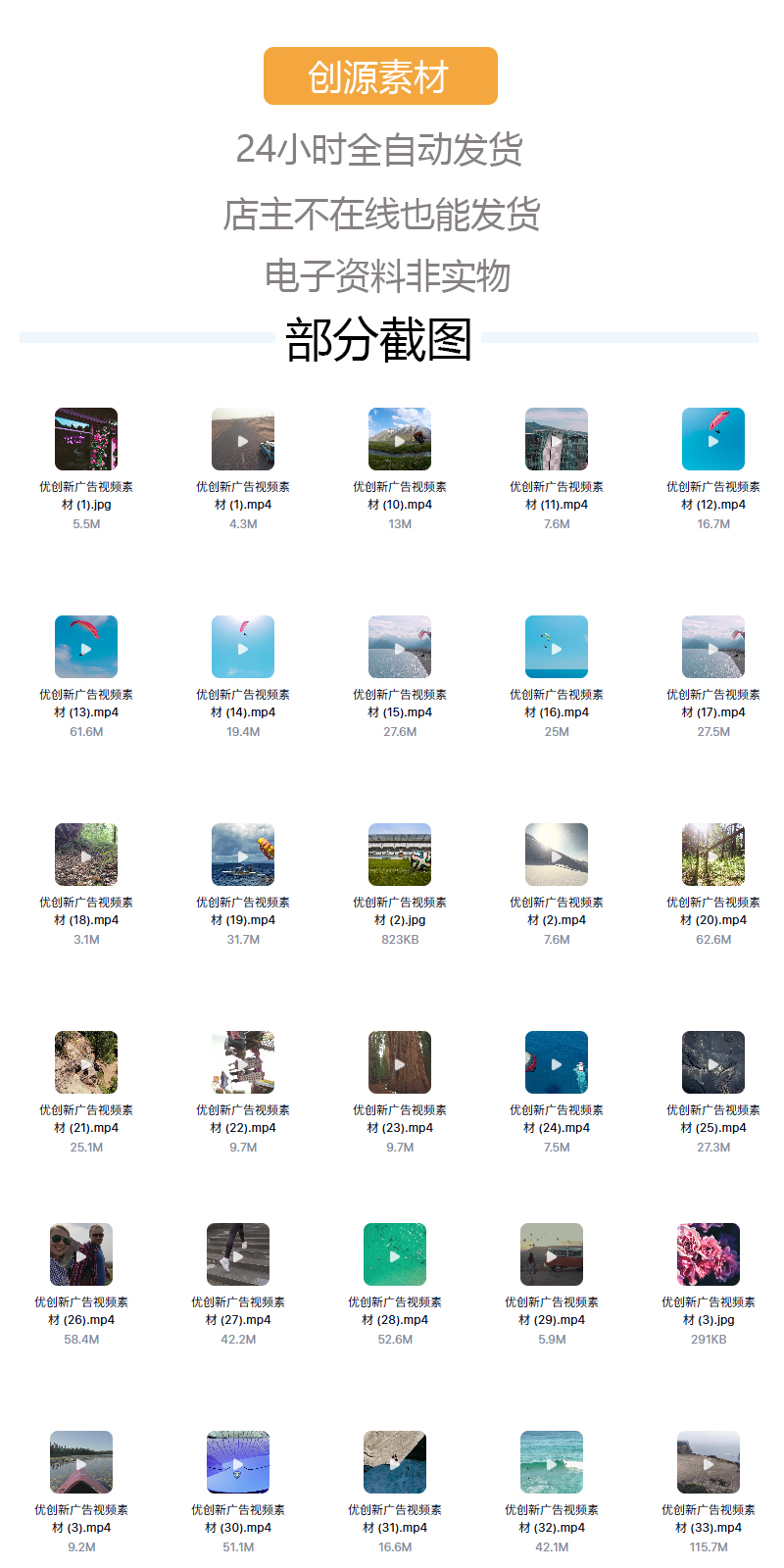Click the 823KB file size label
The height and width of the screenshot is (1568, 784).
400,940
